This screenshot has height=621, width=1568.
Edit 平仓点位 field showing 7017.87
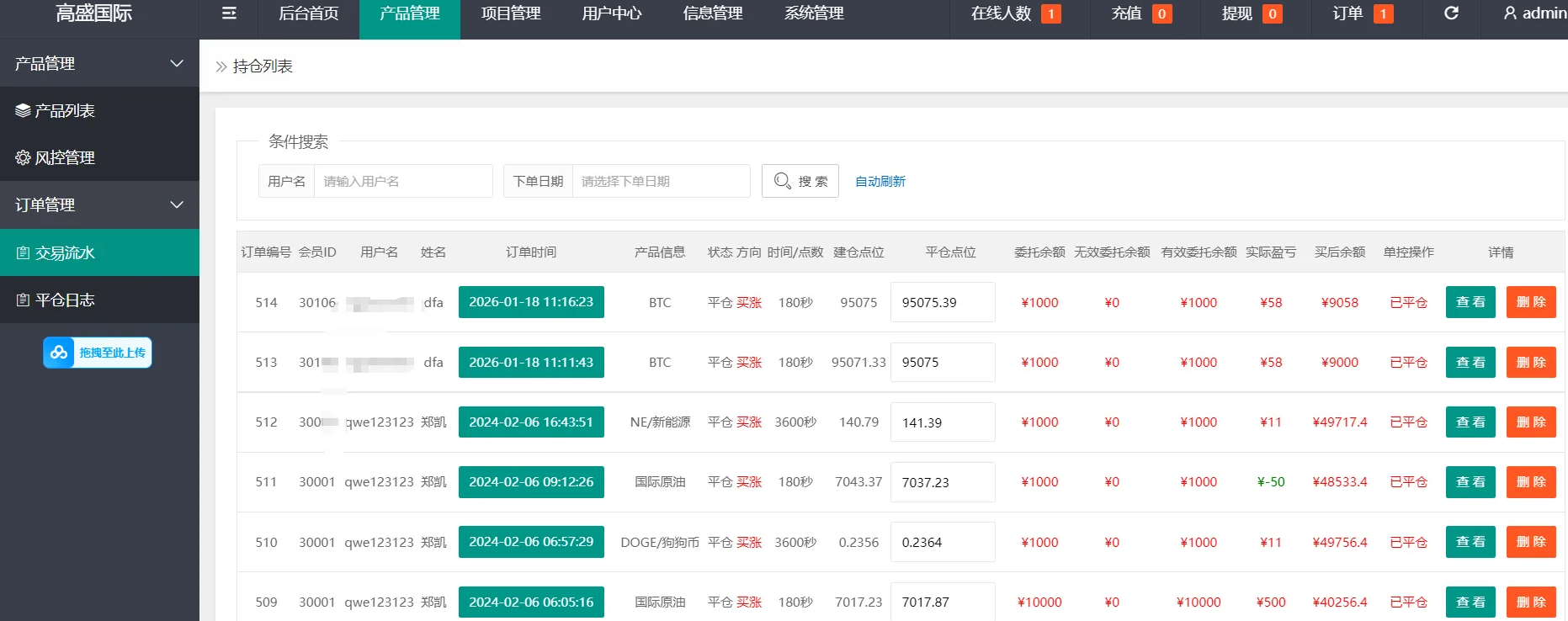coord(943,602)
